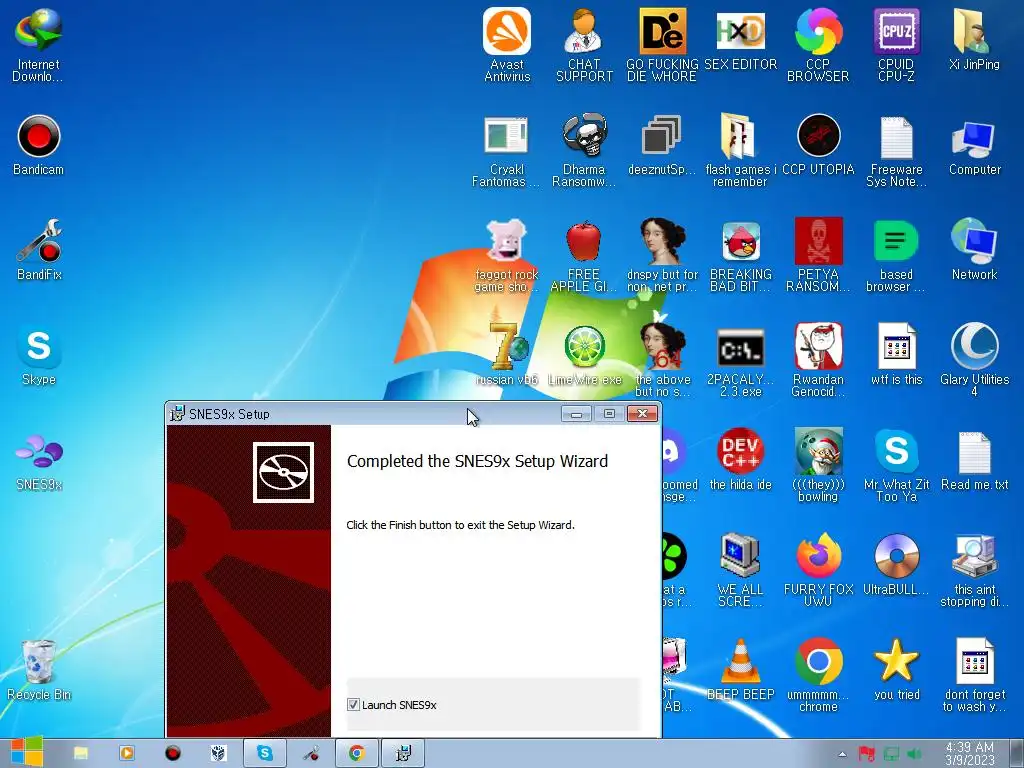
Task: Select the Read me.txt file
Action: (974, 460)
